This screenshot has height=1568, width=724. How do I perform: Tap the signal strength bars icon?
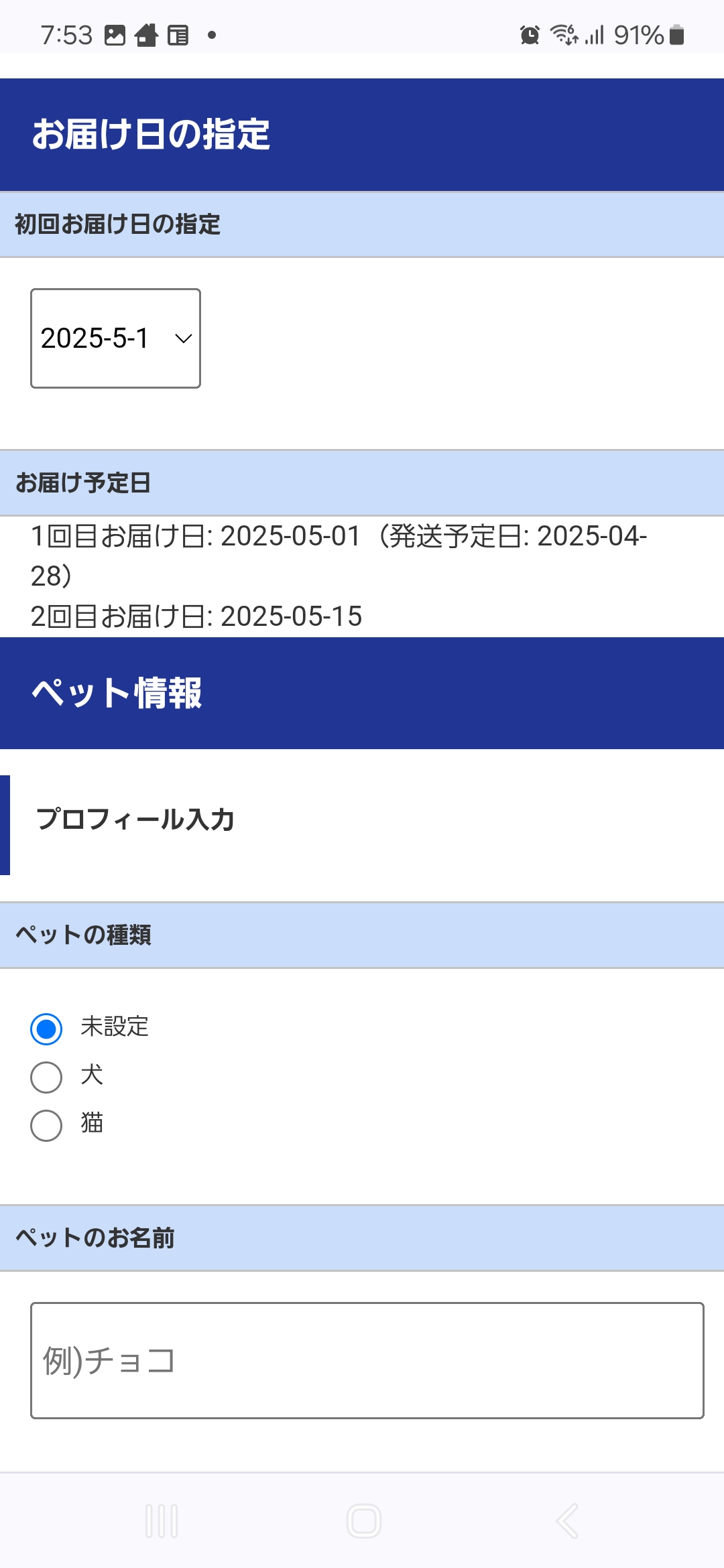tap(595, 35)
